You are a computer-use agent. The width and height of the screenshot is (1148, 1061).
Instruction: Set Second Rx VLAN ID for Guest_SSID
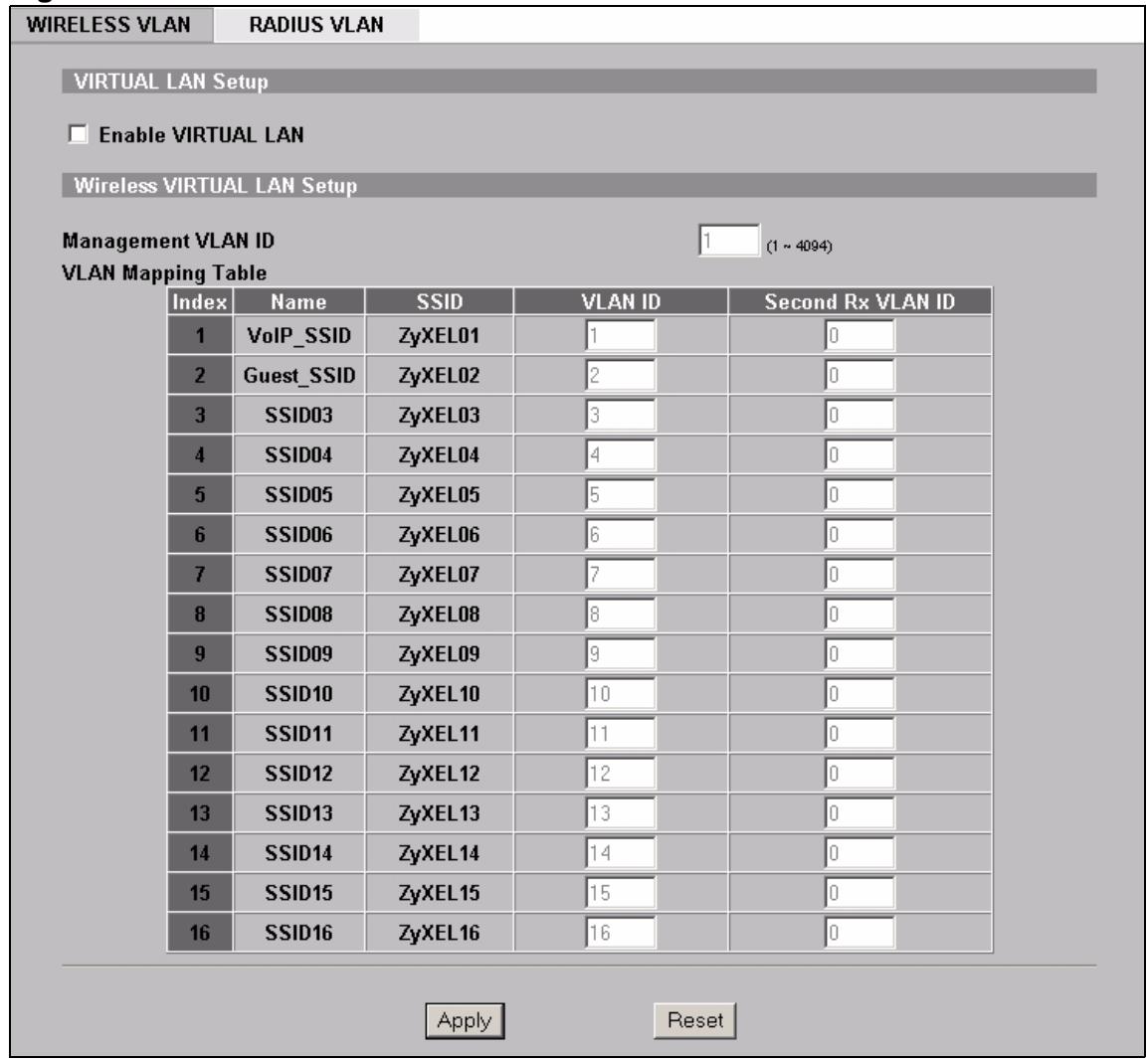(x=860, y=375)
